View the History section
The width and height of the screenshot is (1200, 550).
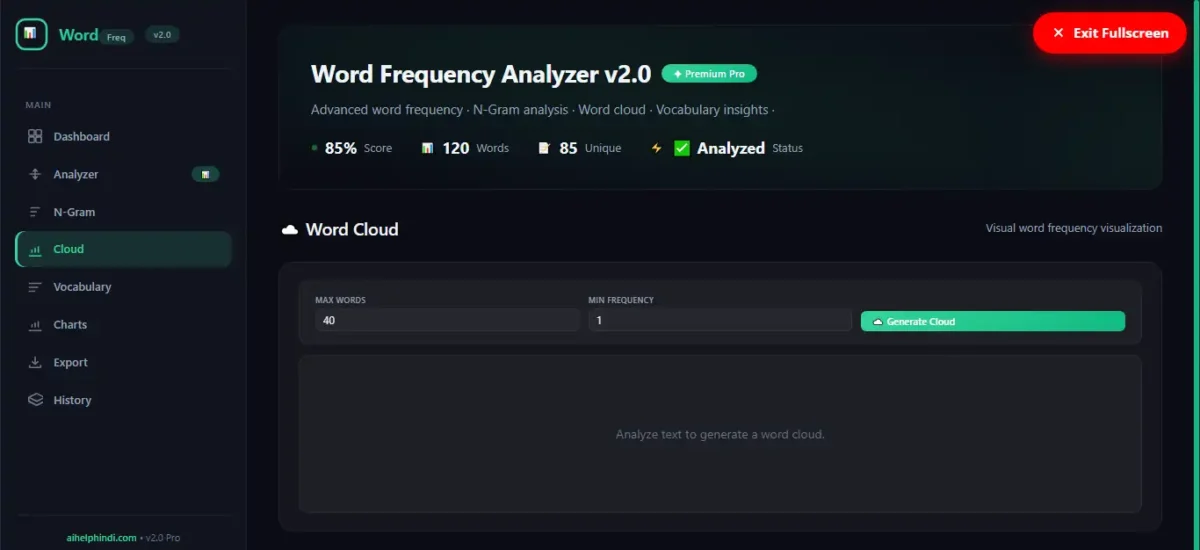(123, 400)
